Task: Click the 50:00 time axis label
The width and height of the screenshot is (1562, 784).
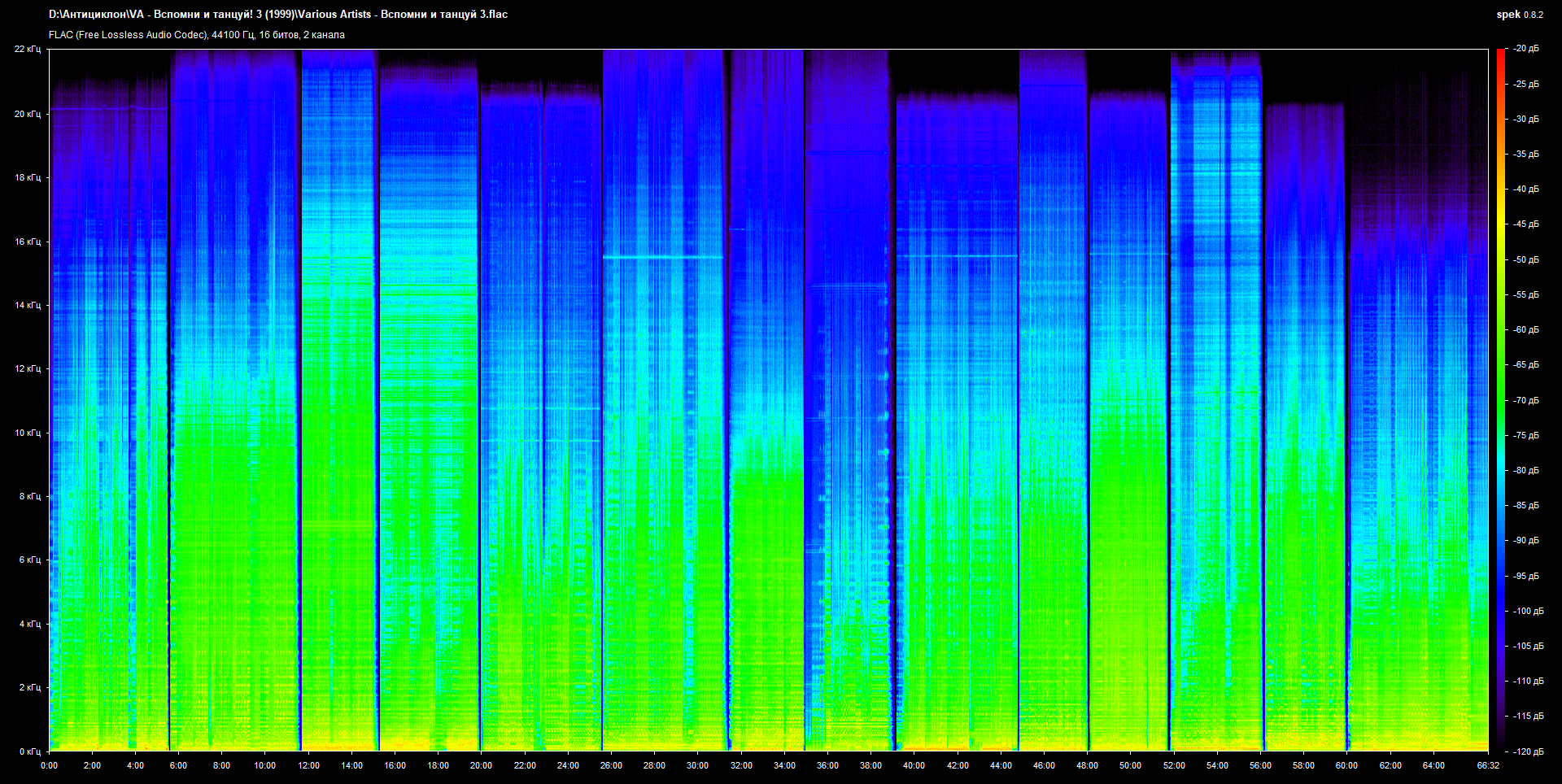Action: click(x=1130, y=765)
